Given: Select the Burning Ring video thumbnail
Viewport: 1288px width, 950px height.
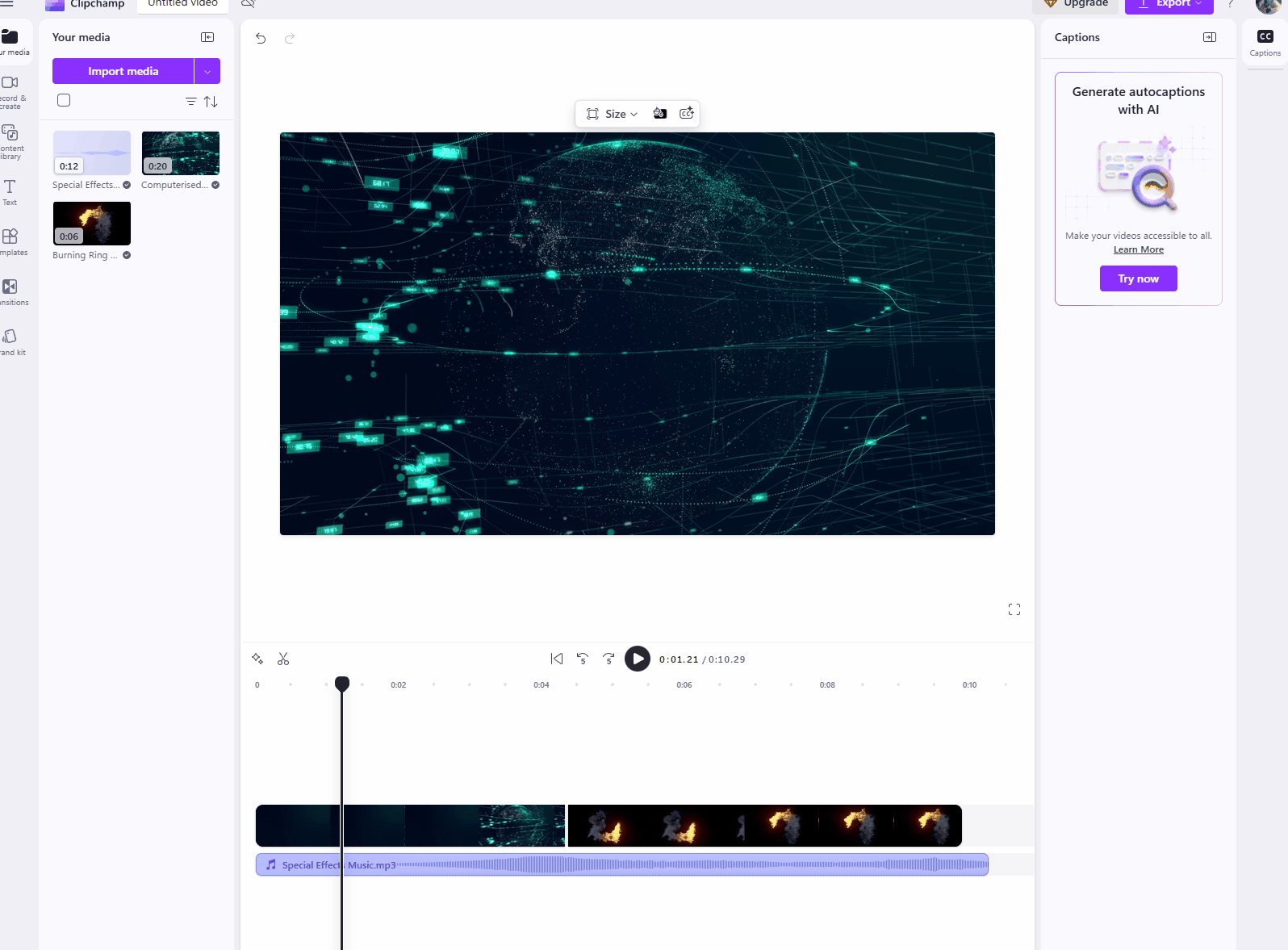Looking at the screenshot, I should (92, 223).
